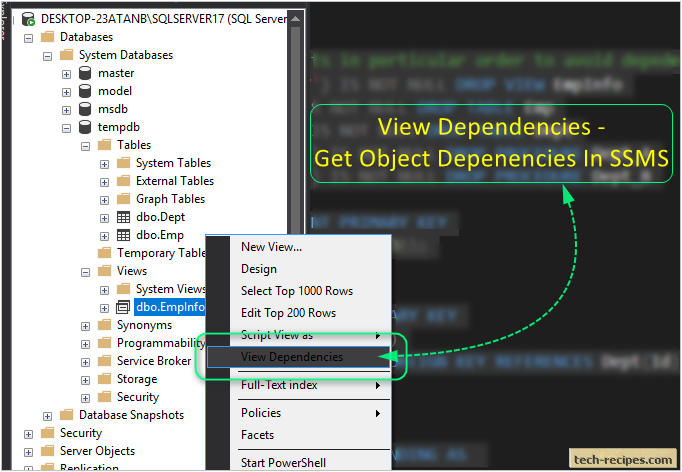Expand the Database Snapshots node

pos(47,416)
